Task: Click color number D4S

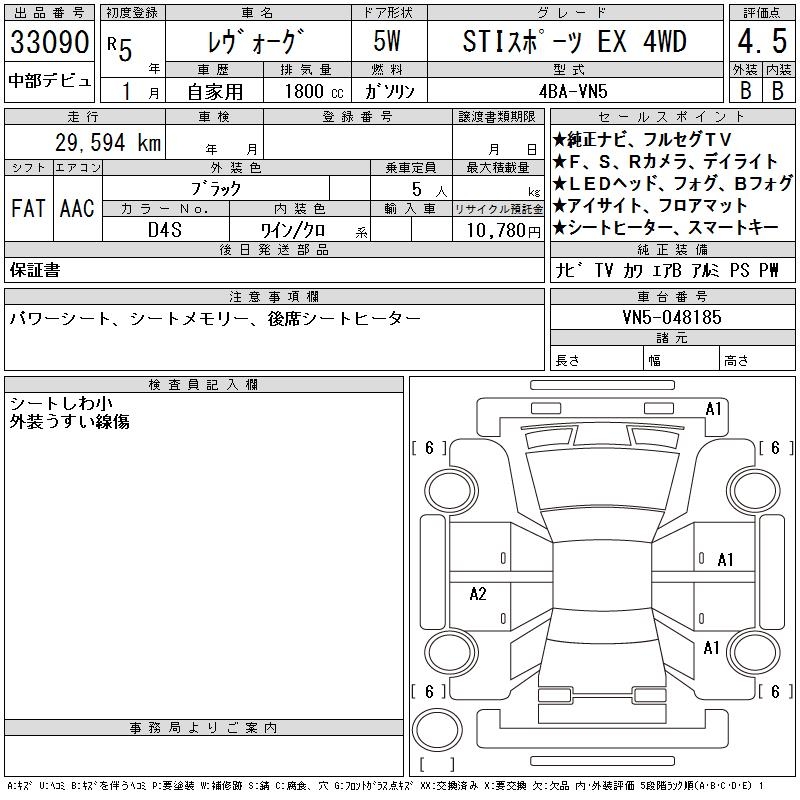Action: 164,230
